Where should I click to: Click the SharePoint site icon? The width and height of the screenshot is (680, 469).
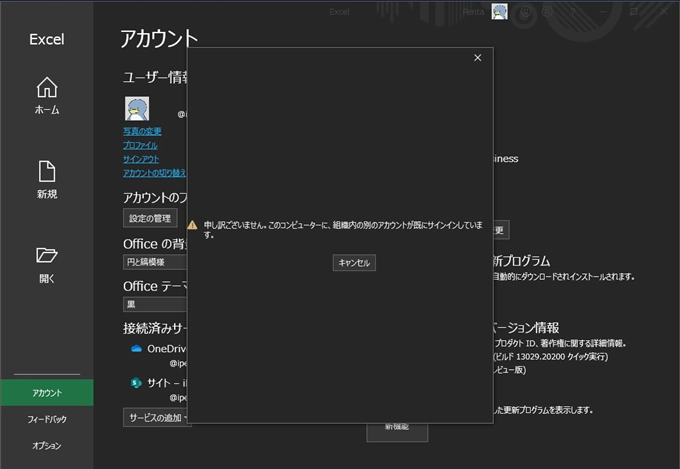click(x=136, y=383)
